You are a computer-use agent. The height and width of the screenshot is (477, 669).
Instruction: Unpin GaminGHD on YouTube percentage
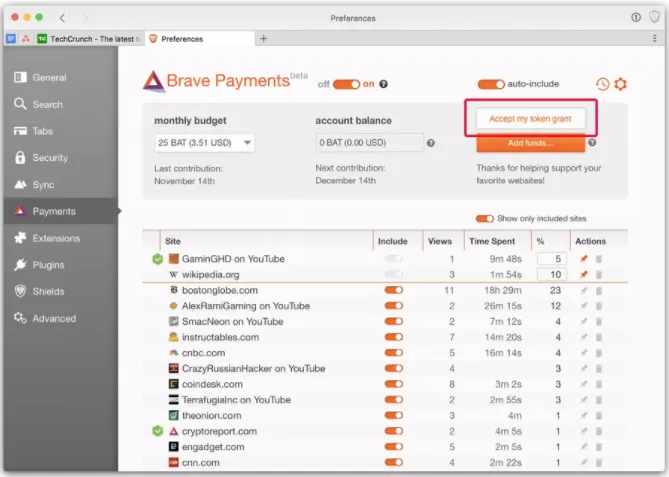(x=584, y=259)
